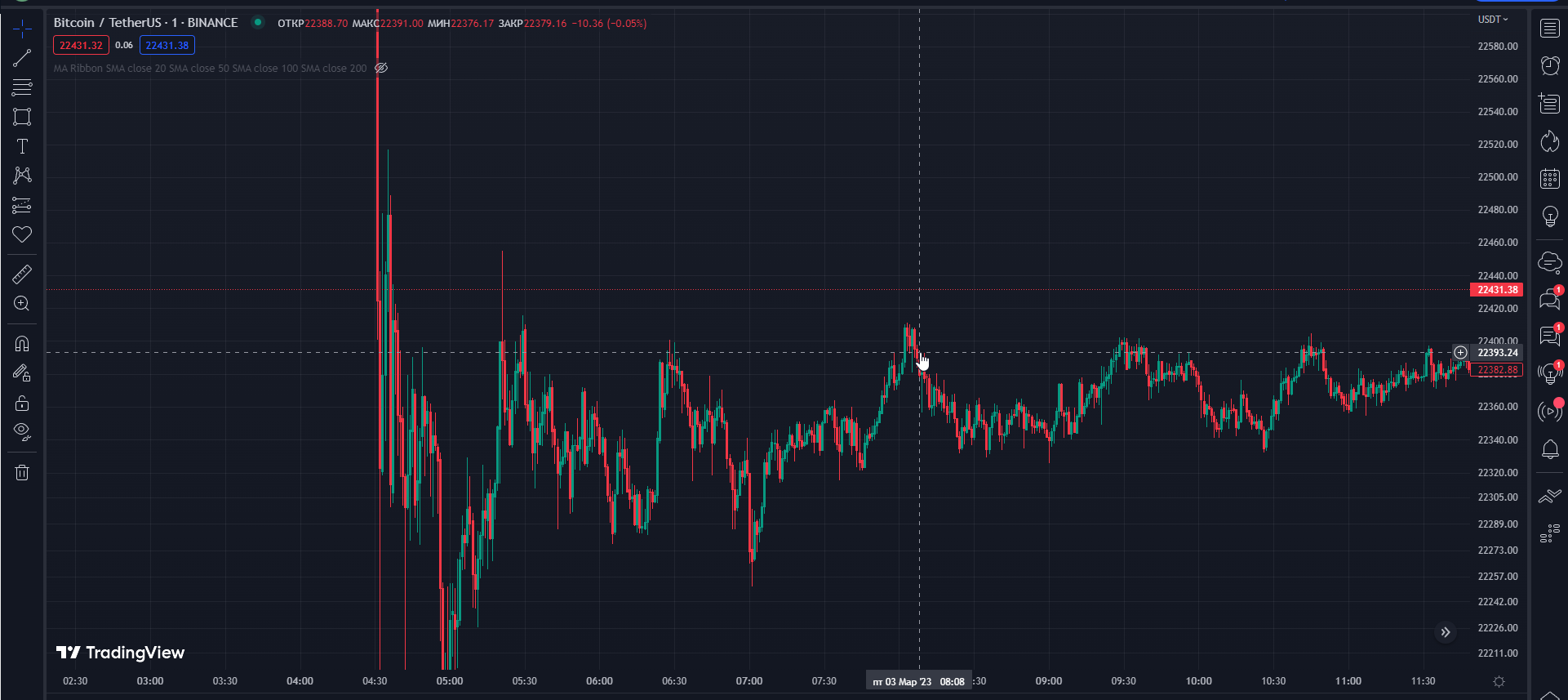This screenshot has height=700, width=1568.
Task: Open the ideas lightbulb panel
Action: click(x=1549, y=216)
